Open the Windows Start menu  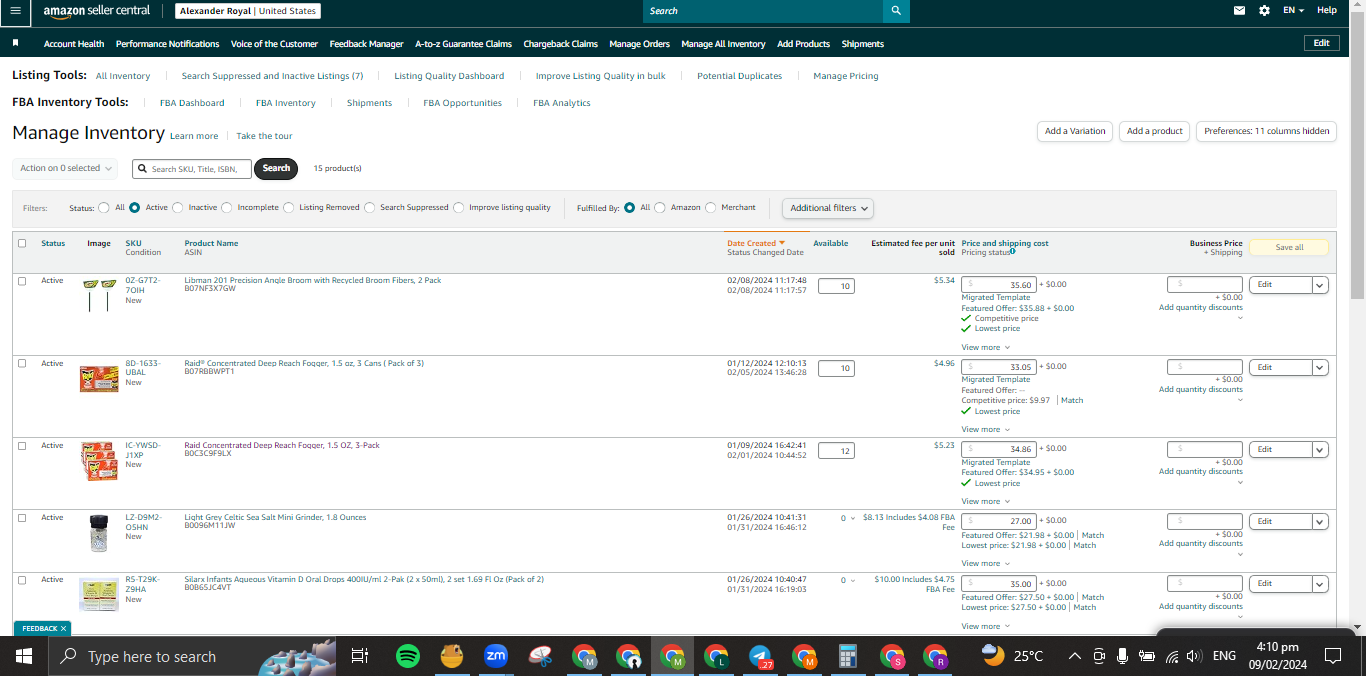pyautogui.click(x=24, y=656)
